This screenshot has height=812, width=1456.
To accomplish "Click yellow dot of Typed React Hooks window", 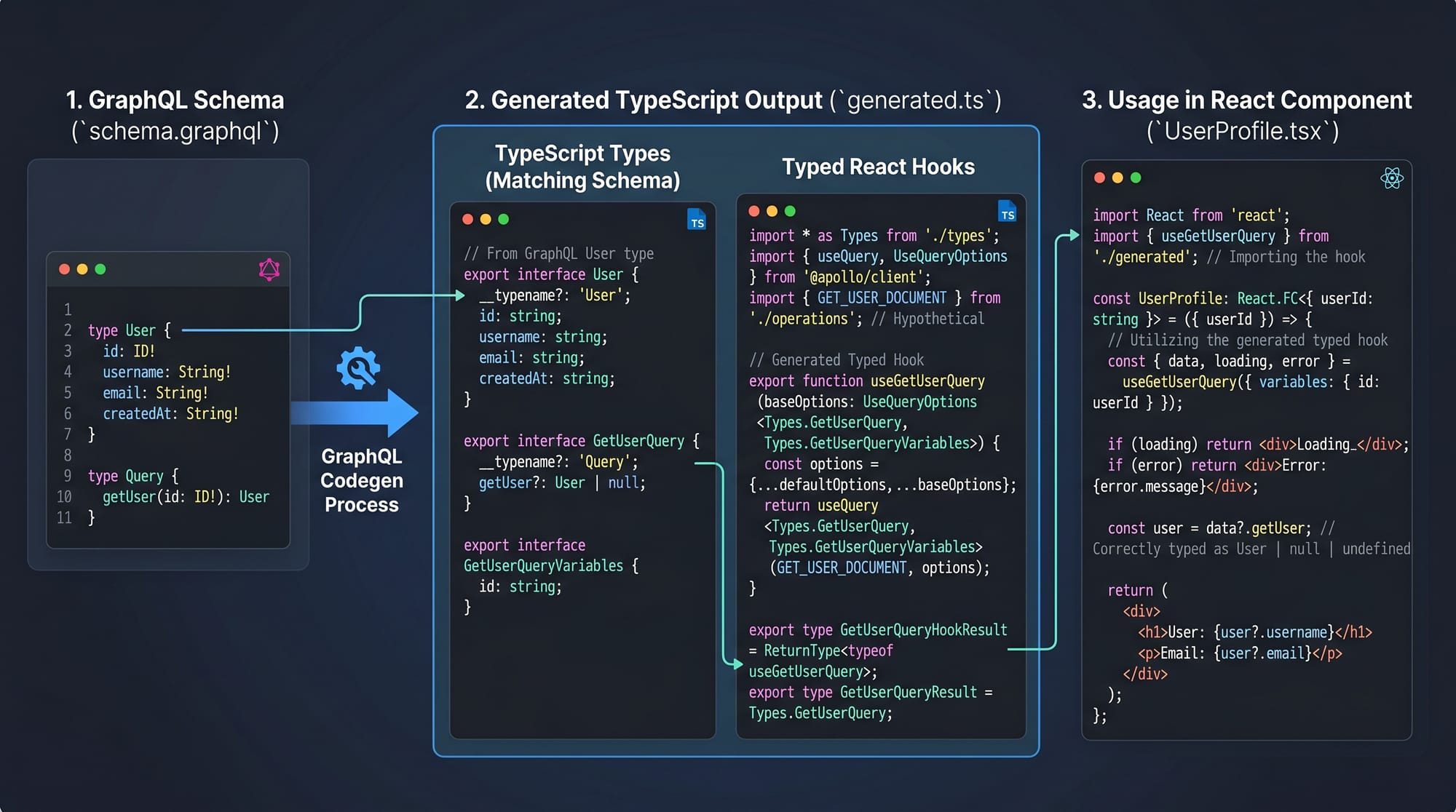I will pos(772,211).
